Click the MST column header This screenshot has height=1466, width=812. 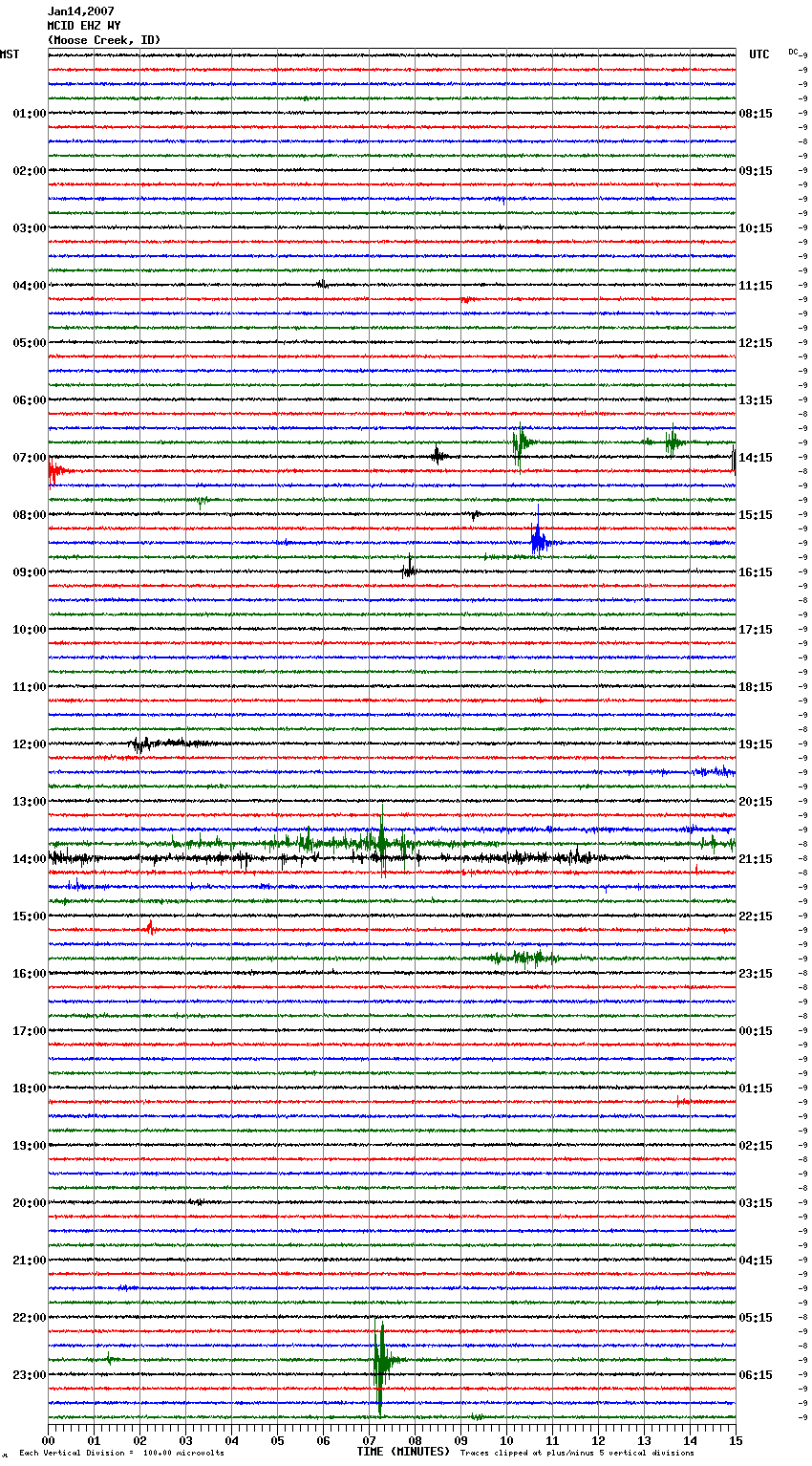click(10, 54)
